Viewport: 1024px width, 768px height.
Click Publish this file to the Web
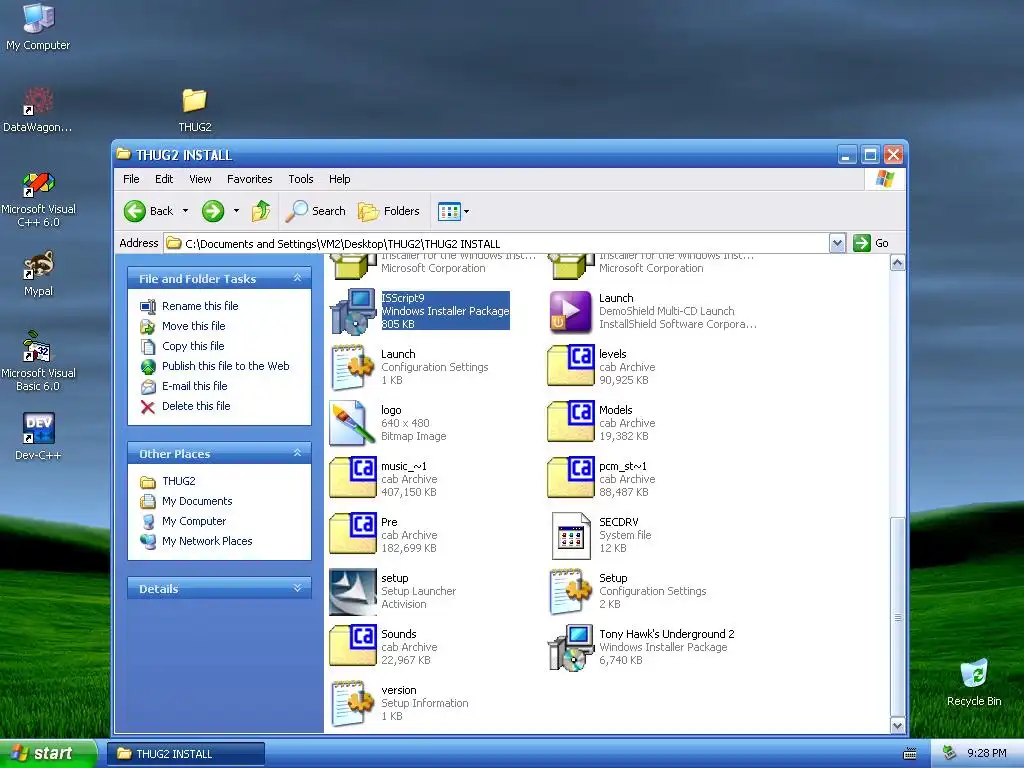pyautogui.click(x=225, y=366)
